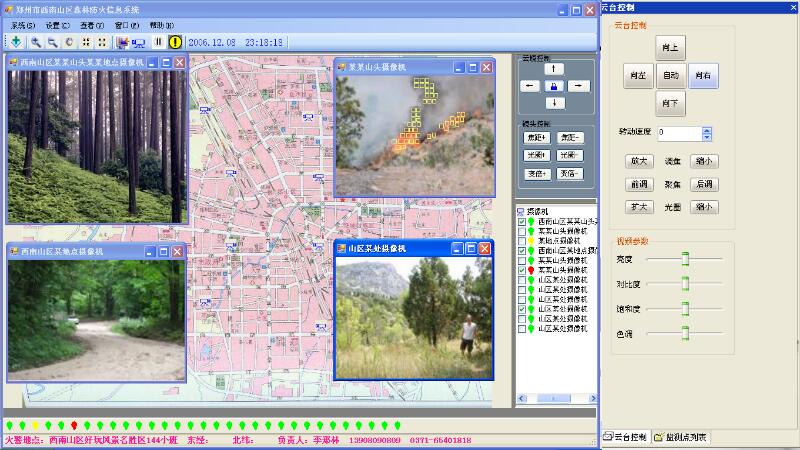800x450 pixels.
Task: Increase rotation speed with the spinner up arrow
Action: [x=707, y=129]
